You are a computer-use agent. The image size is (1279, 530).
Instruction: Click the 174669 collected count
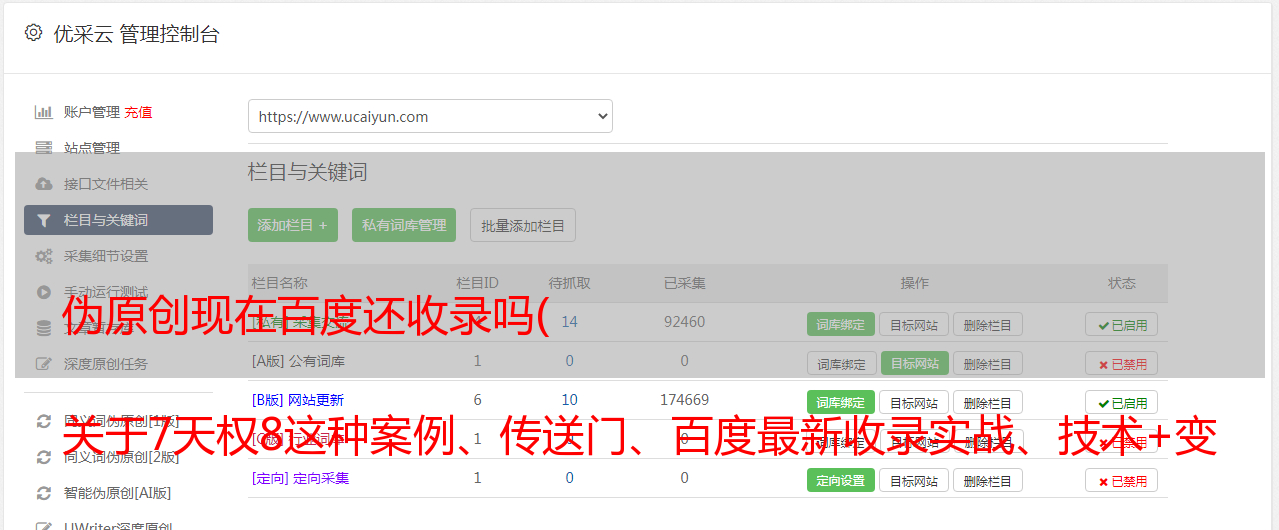(684, 400)
